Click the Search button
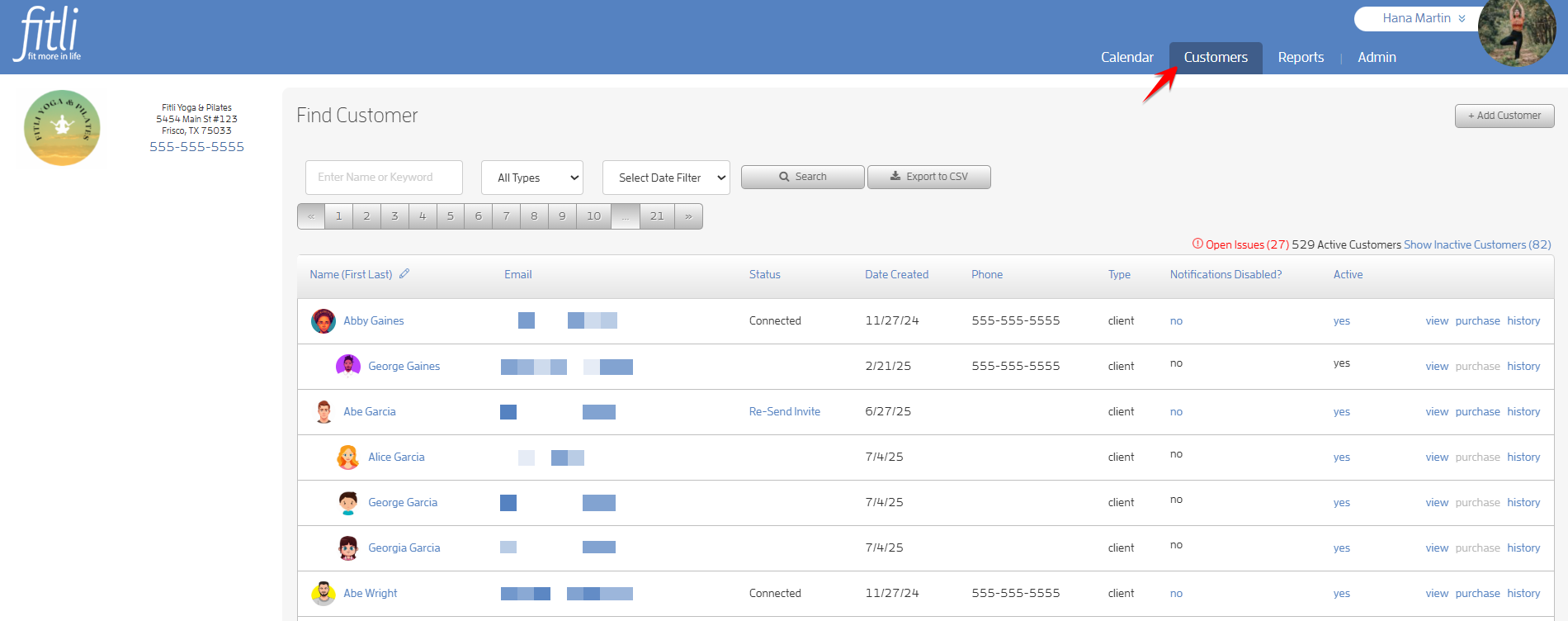 pyautogui.click(x=803, y=177)
